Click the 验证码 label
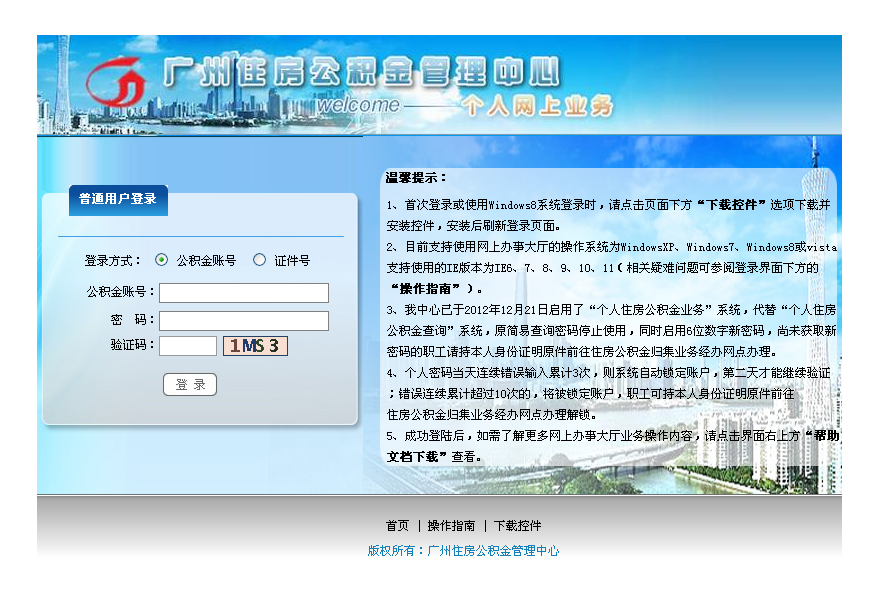This screenshot has height=616, width=881. (133, 345)
